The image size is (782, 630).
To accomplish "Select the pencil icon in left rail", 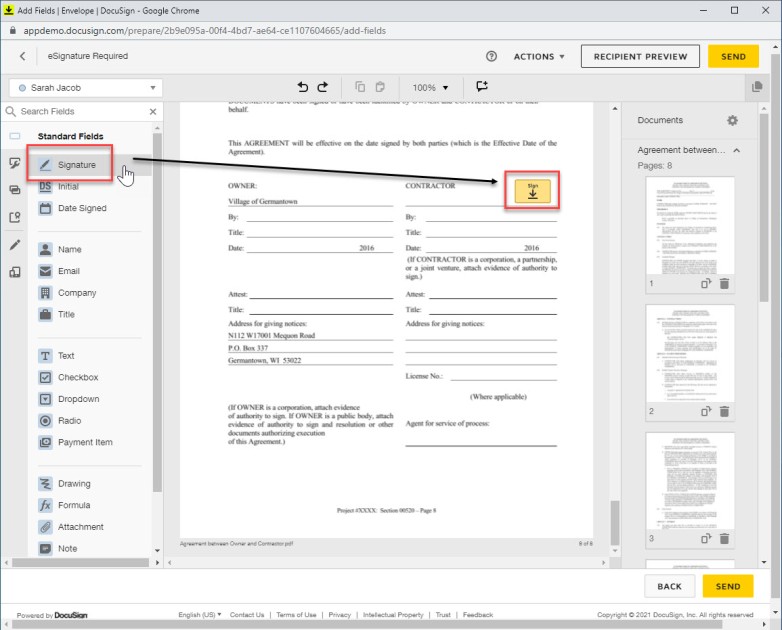I will (15, 244).
